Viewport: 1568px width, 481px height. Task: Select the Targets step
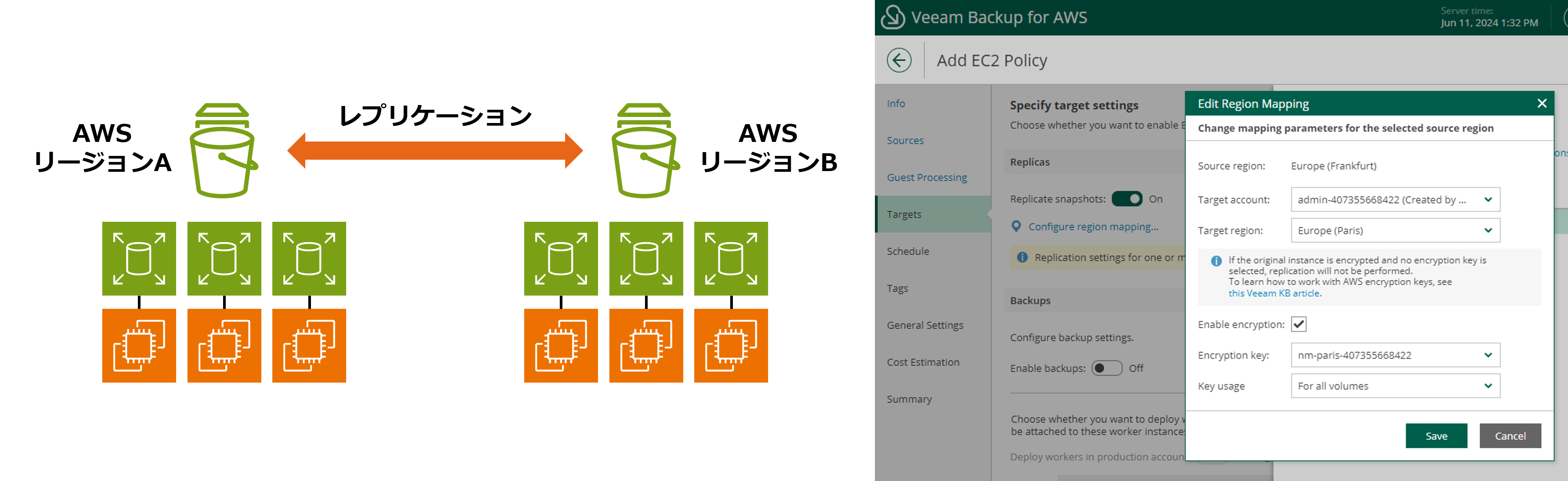[933, 214]
